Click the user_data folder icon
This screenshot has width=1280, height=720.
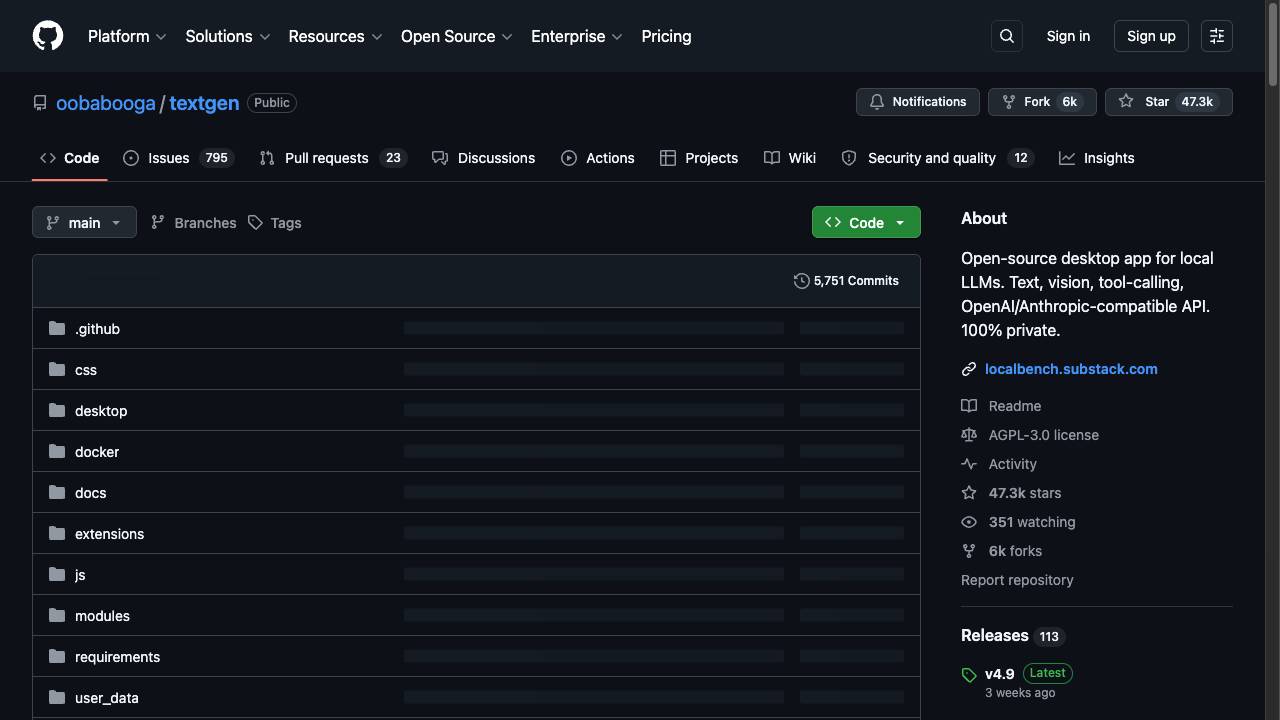pos(57,697)
